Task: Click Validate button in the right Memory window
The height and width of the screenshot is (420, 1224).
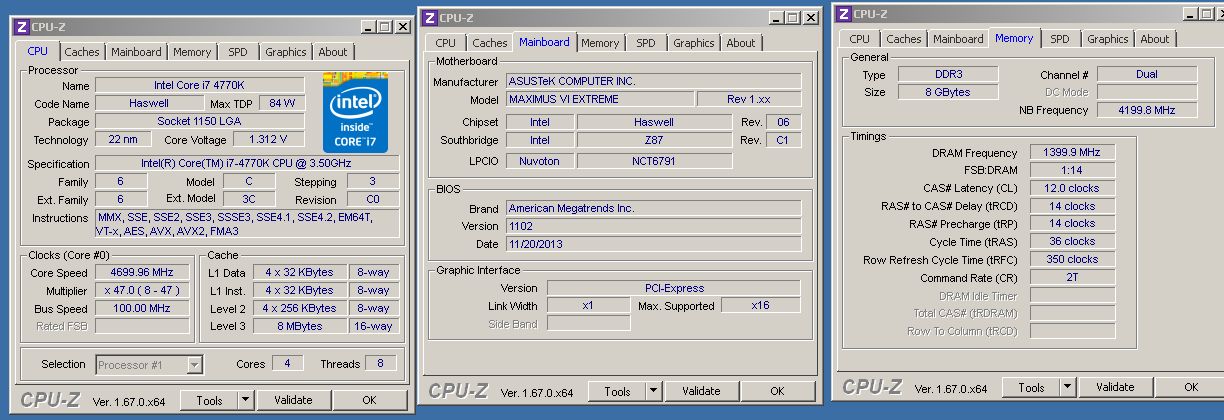Action: (1114, 387)
